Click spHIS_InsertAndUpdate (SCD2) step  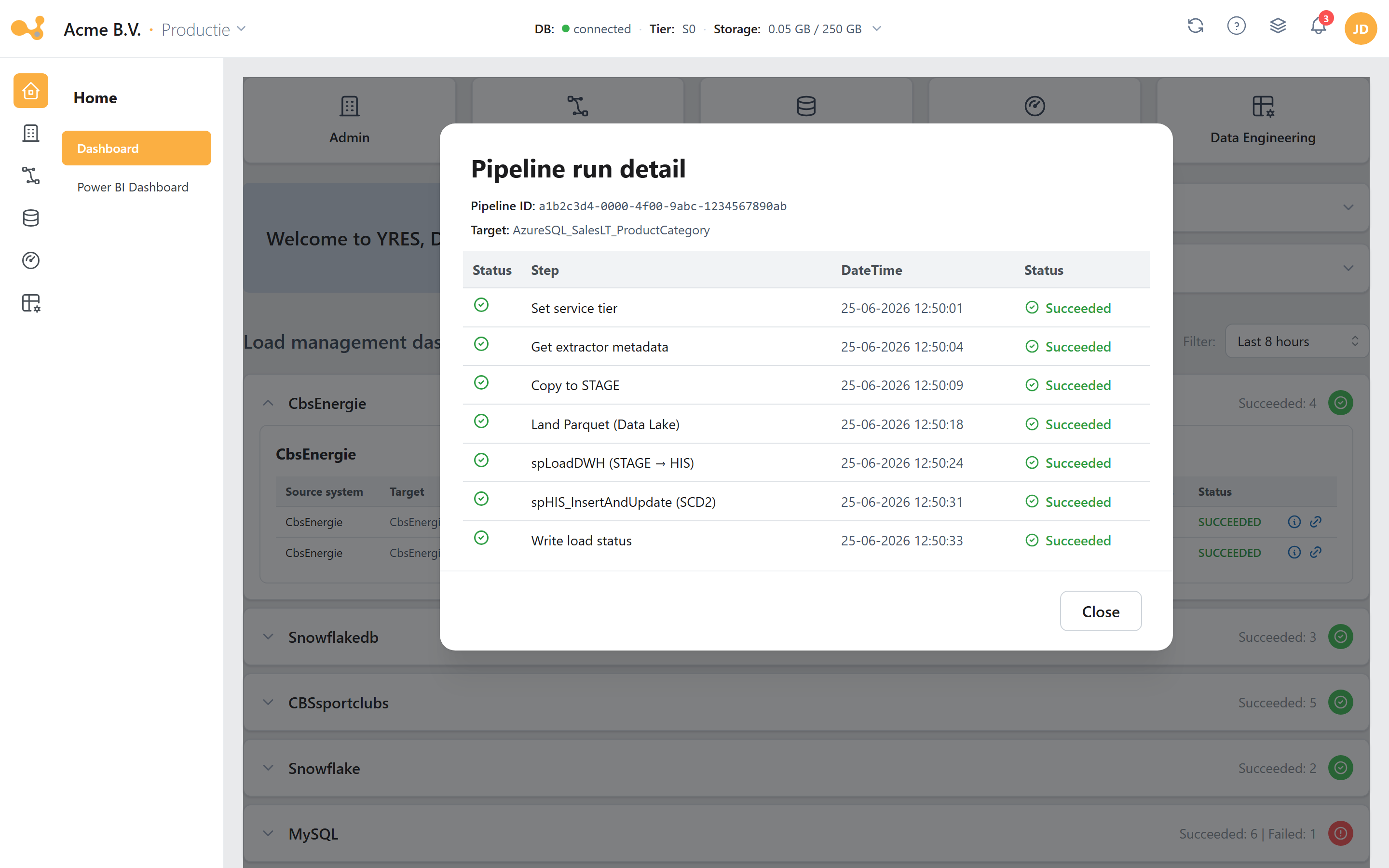[x=623, y=502]
